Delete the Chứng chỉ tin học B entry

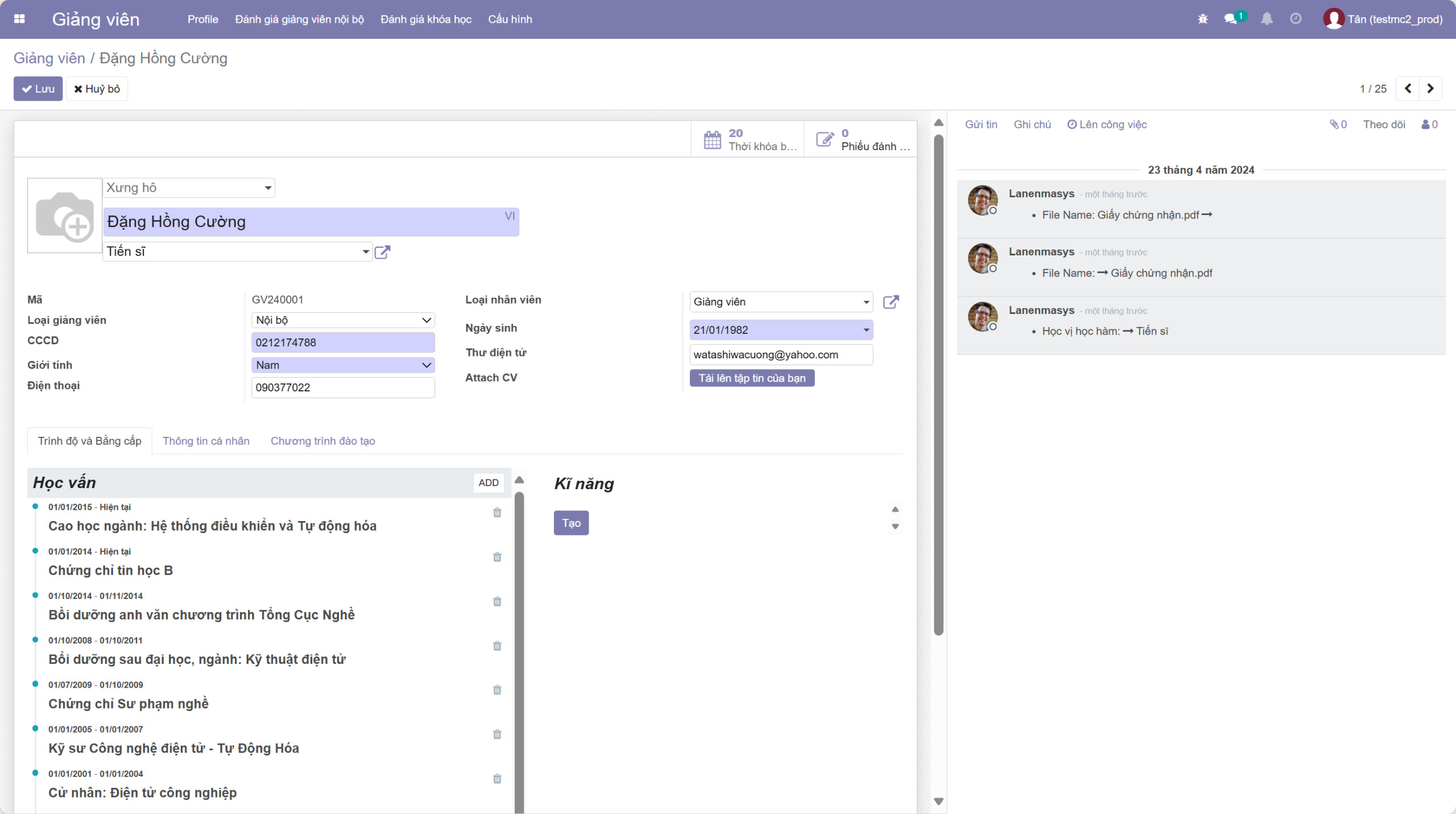[497, 557]
